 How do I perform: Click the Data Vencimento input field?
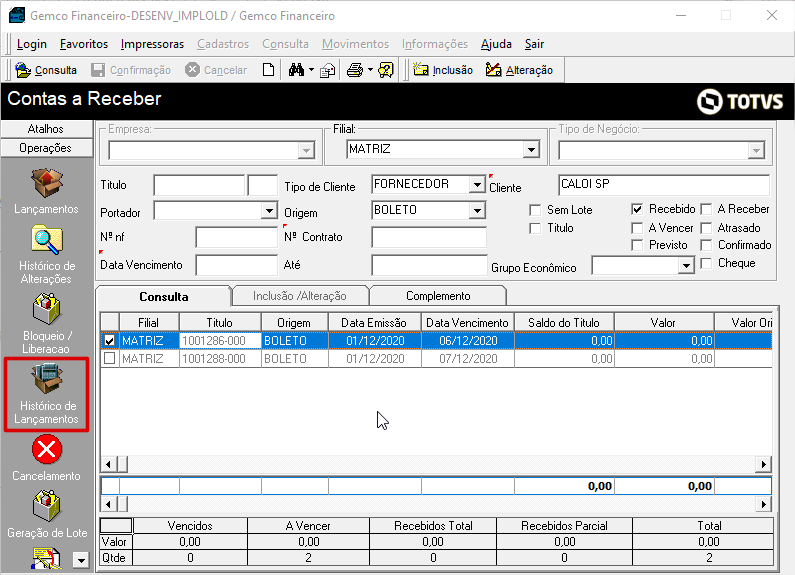[236, 265]
